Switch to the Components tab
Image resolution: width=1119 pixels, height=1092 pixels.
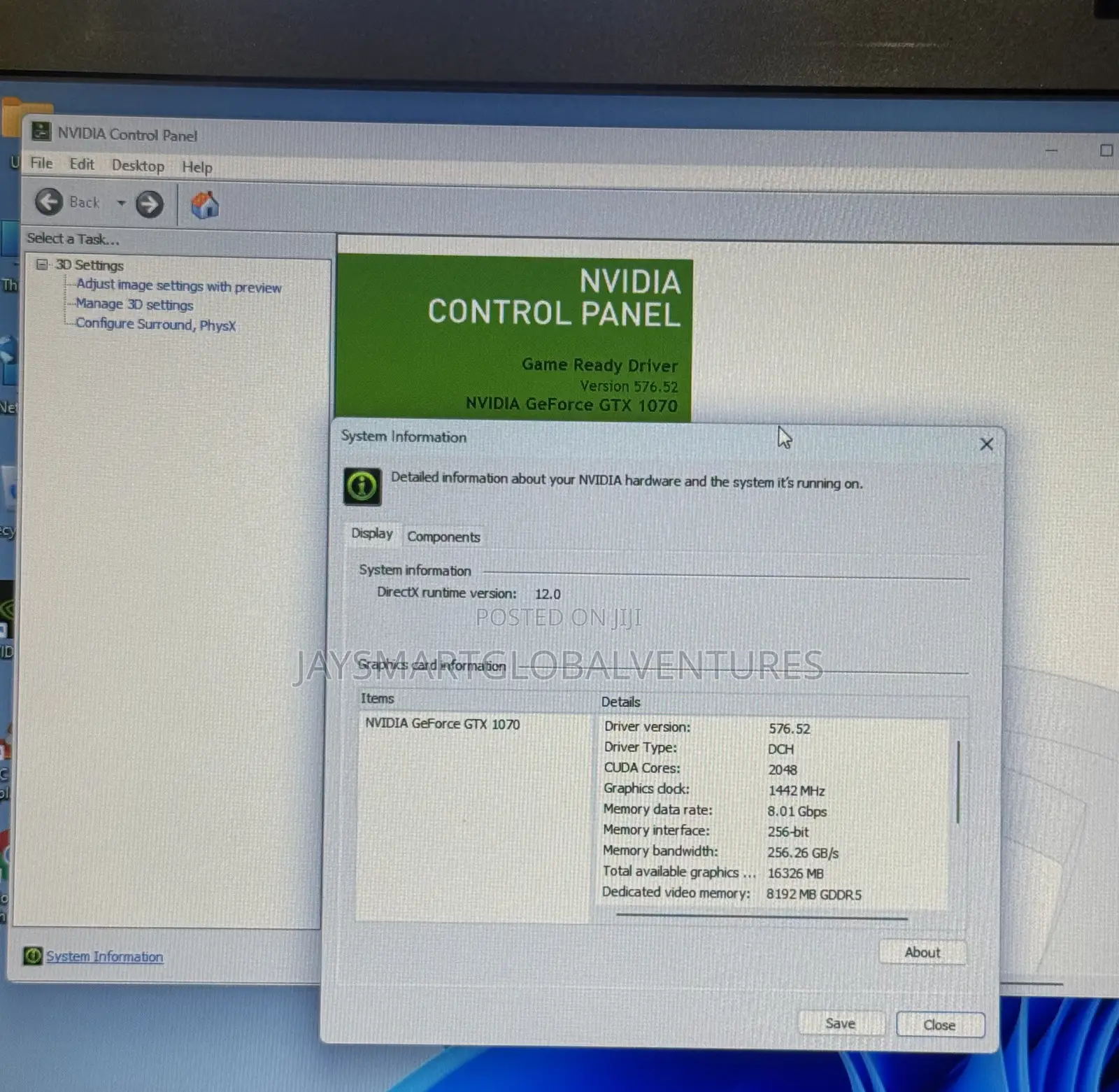(444, 537)
